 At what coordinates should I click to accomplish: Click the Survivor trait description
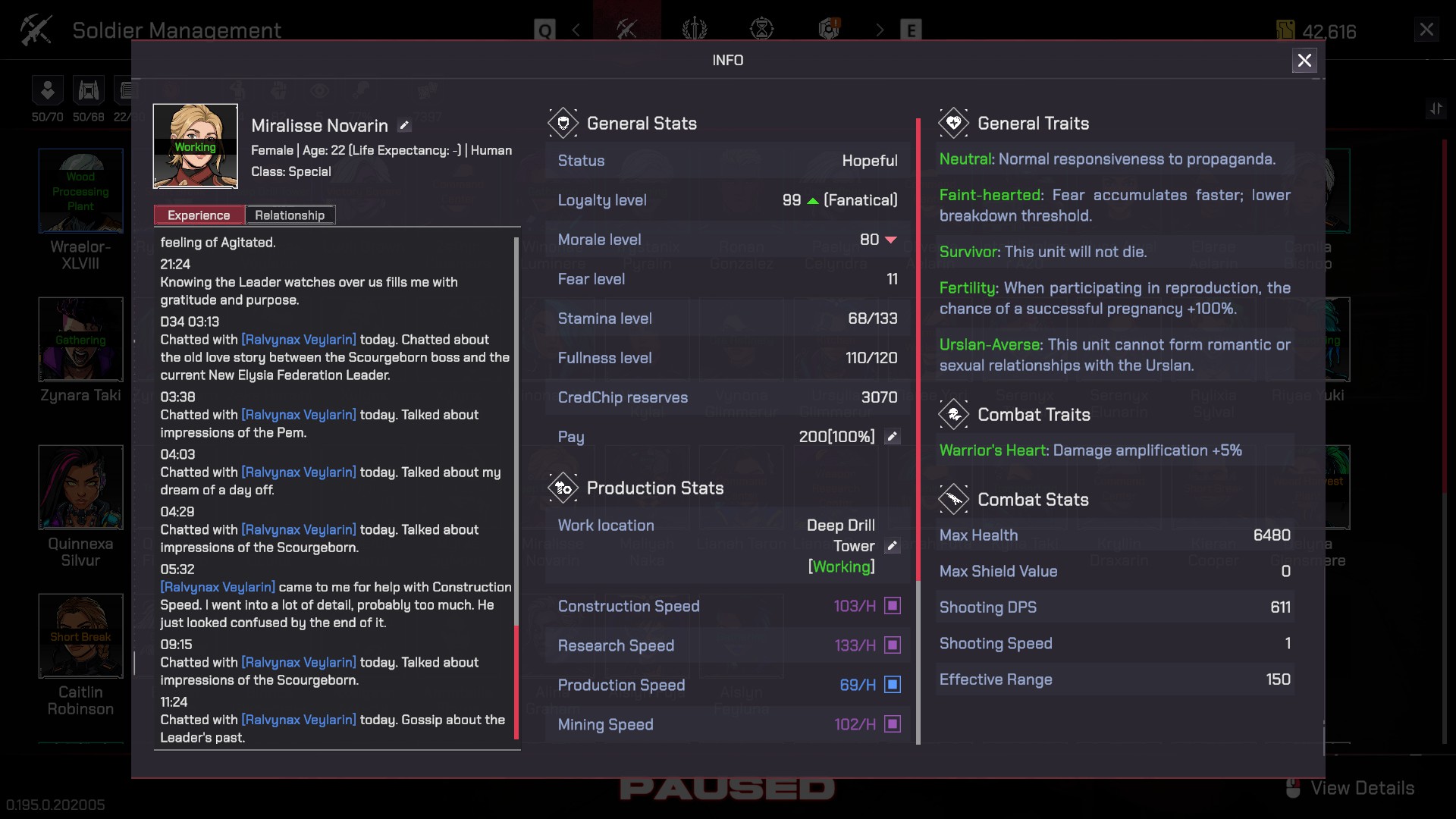(x=1043, y=252)
